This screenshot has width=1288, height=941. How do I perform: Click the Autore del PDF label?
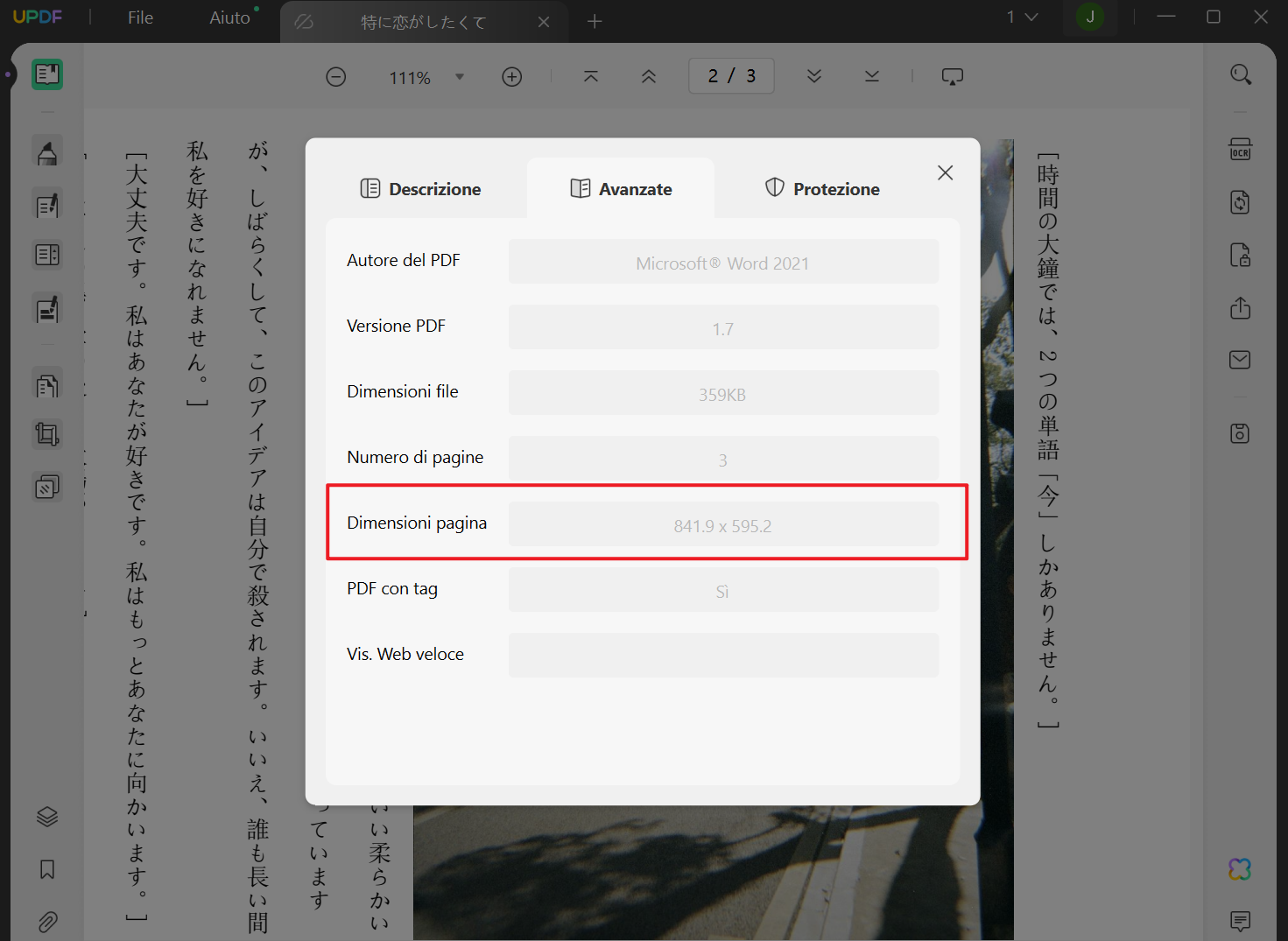click(404, 260)
